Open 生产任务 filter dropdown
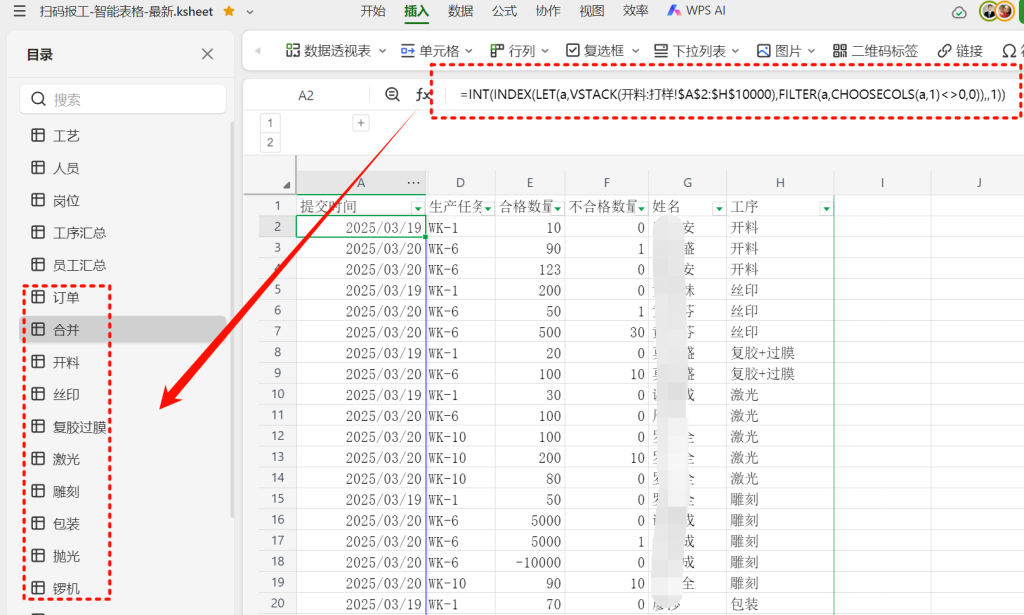The width and height of the screenshot is (1024, 615). coord(488,208)
